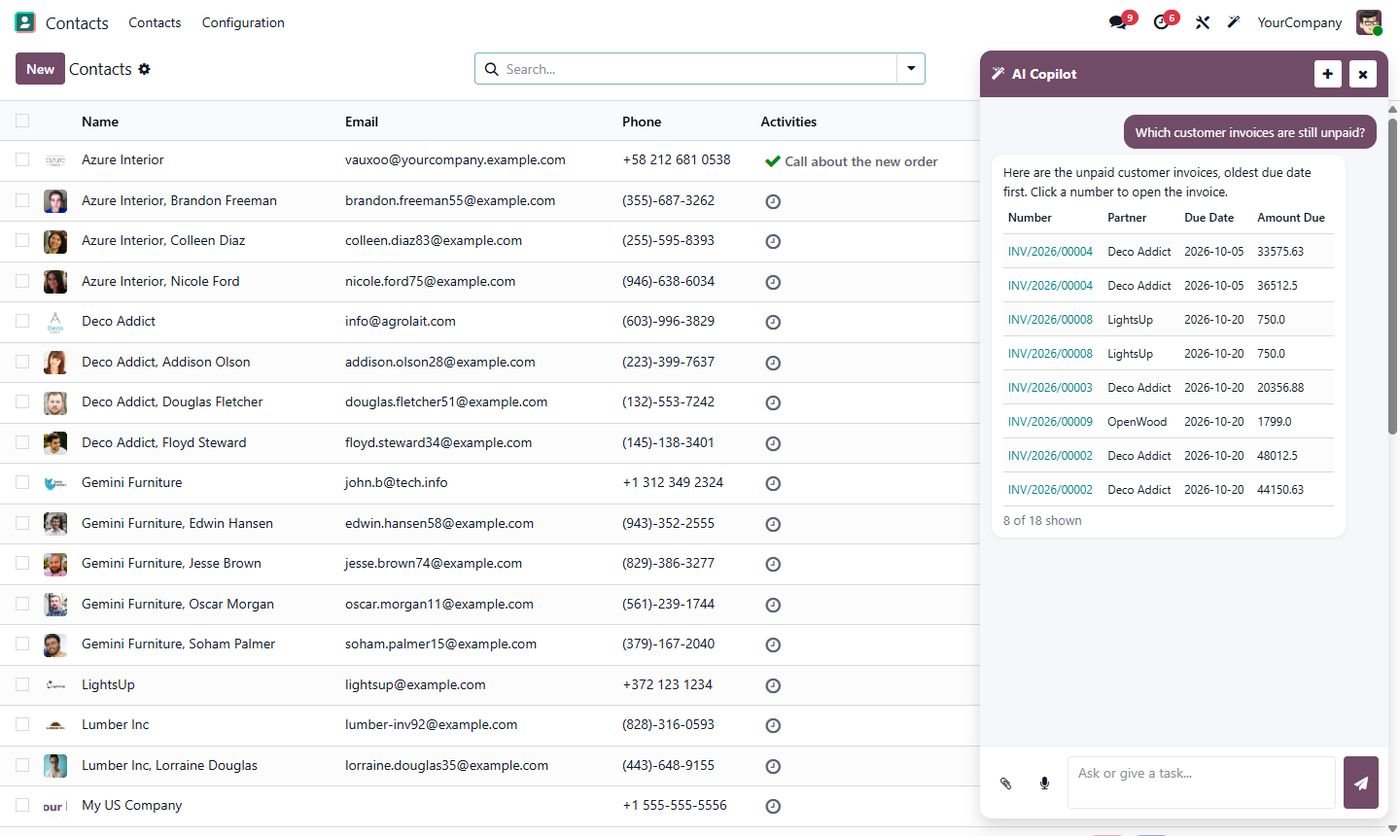1400x836 pixels.
Task: Create a new contact with New button
Action: (x=40, y=69)
